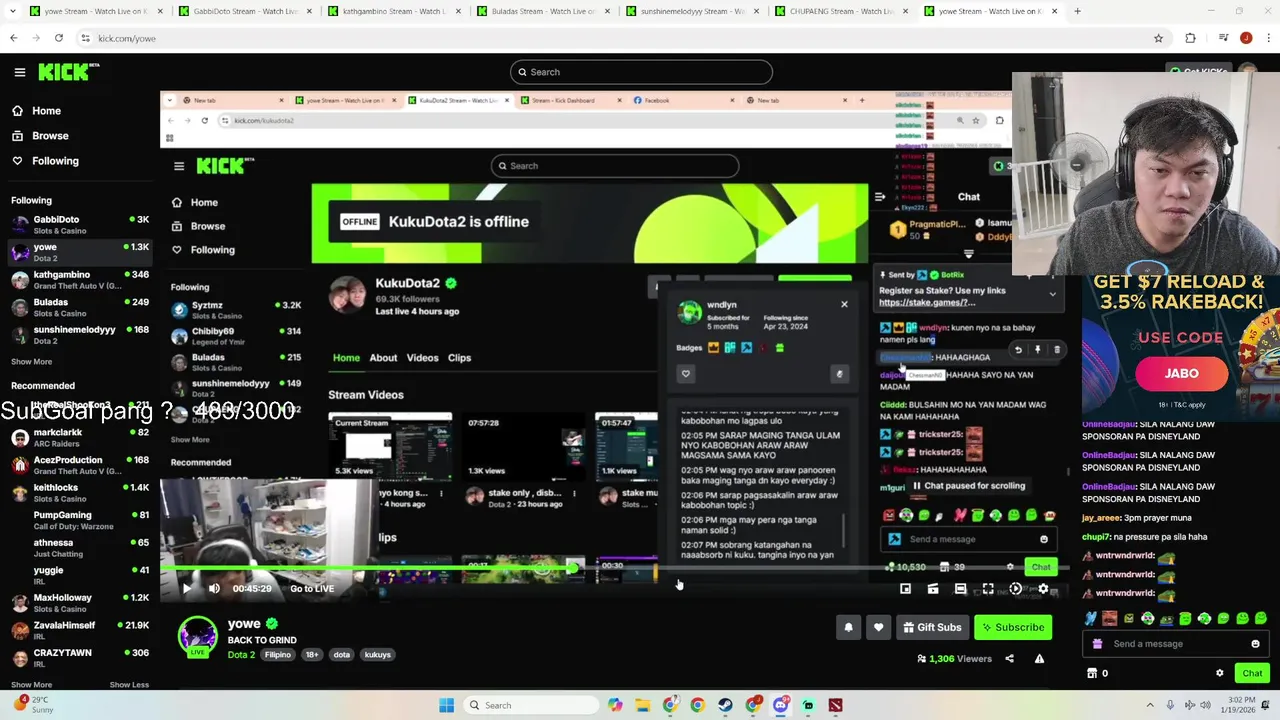Open CRAZYTAWN recommended channel
The width and height of the screenshot is (1280, 720).
pos(78,658)
